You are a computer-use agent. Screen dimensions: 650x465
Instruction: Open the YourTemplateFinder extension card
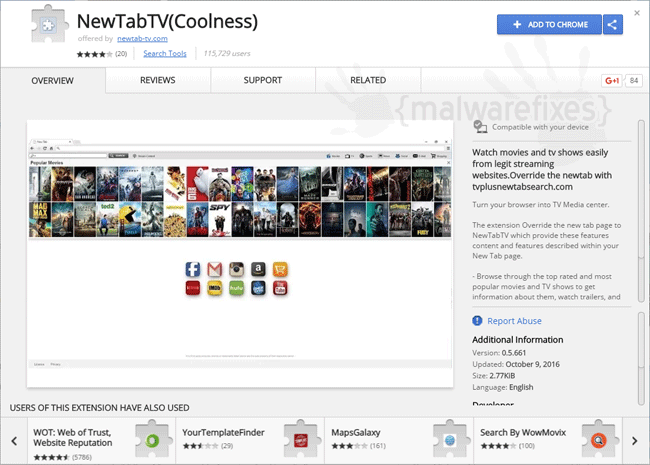tap(250, 441)
